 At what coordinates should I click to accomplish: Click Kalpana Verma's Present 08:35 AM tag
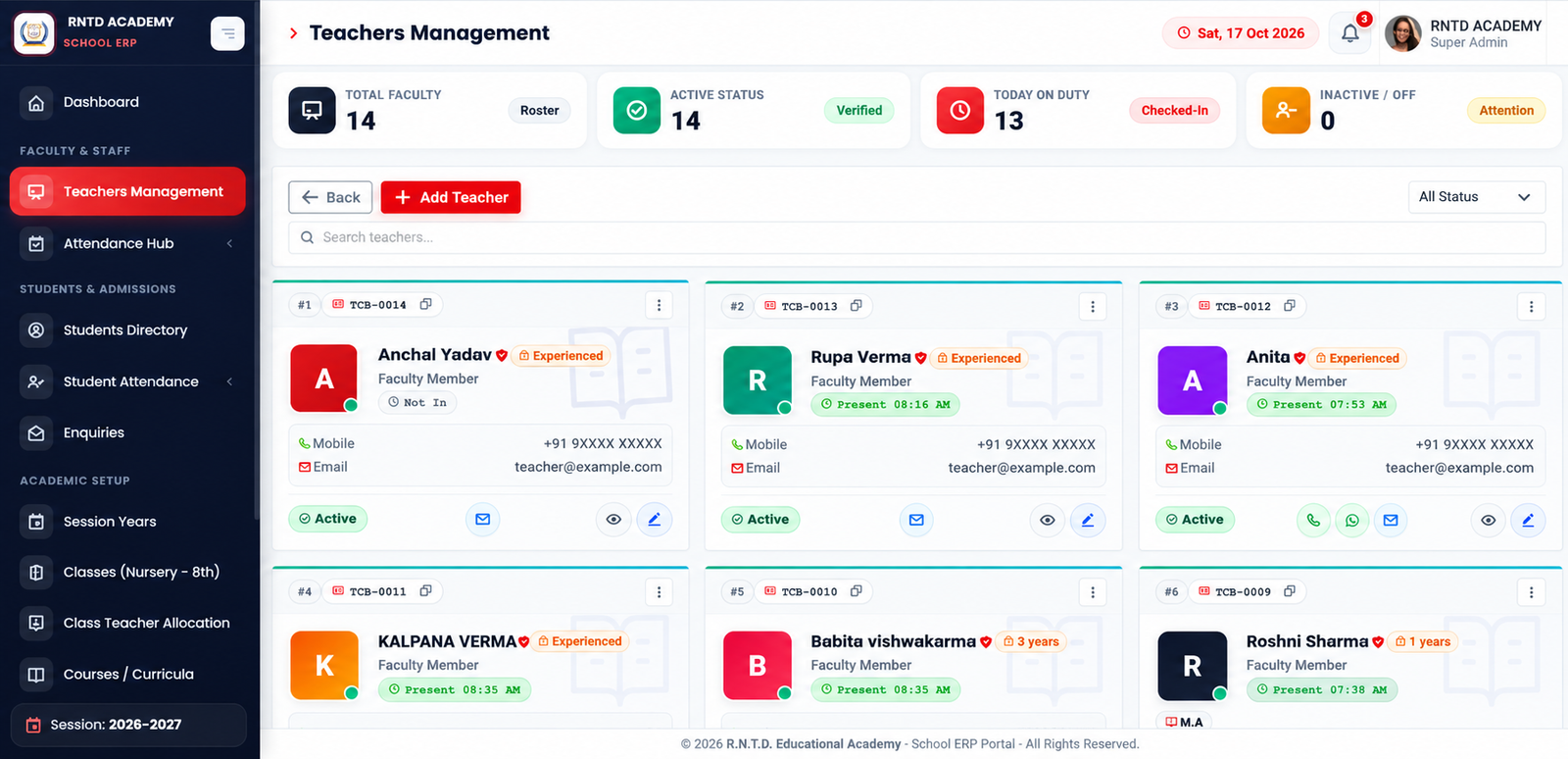pyautogui.click(x=455, y=689)
